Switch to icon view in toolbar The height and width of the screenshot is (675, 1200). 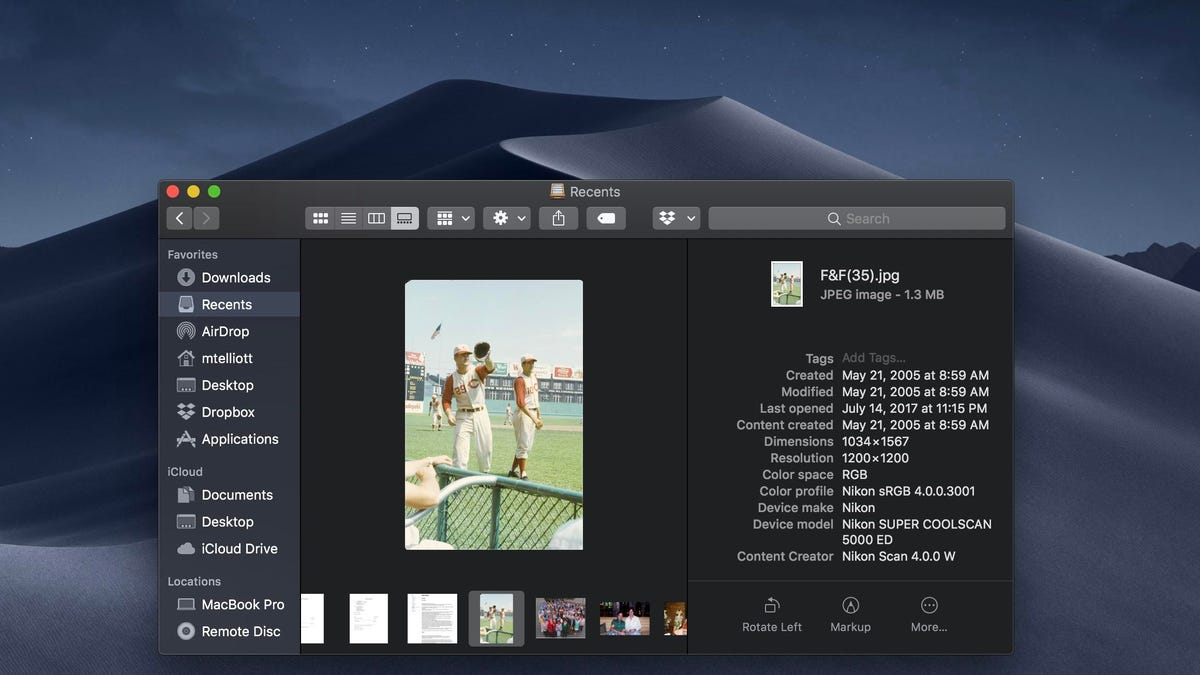pyautogui.click(x=321, y=218)
